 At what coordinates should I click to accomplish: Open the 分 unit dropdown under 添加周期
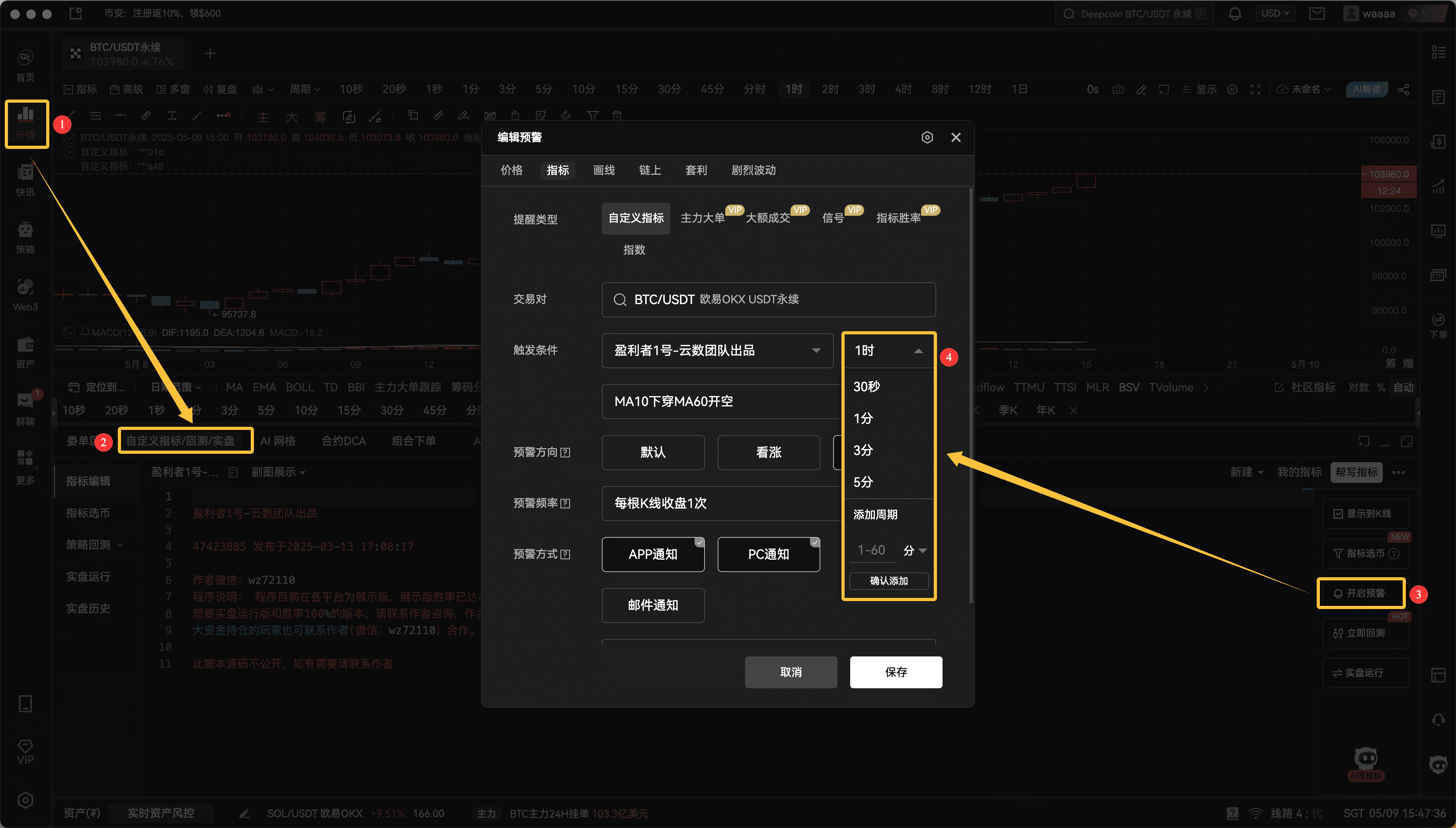point(915,551)
